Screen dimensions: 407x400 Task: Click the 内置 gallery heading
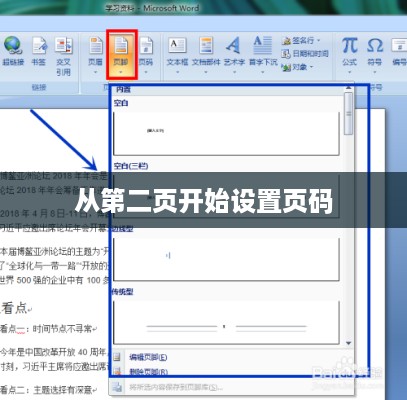pos(123,89)
